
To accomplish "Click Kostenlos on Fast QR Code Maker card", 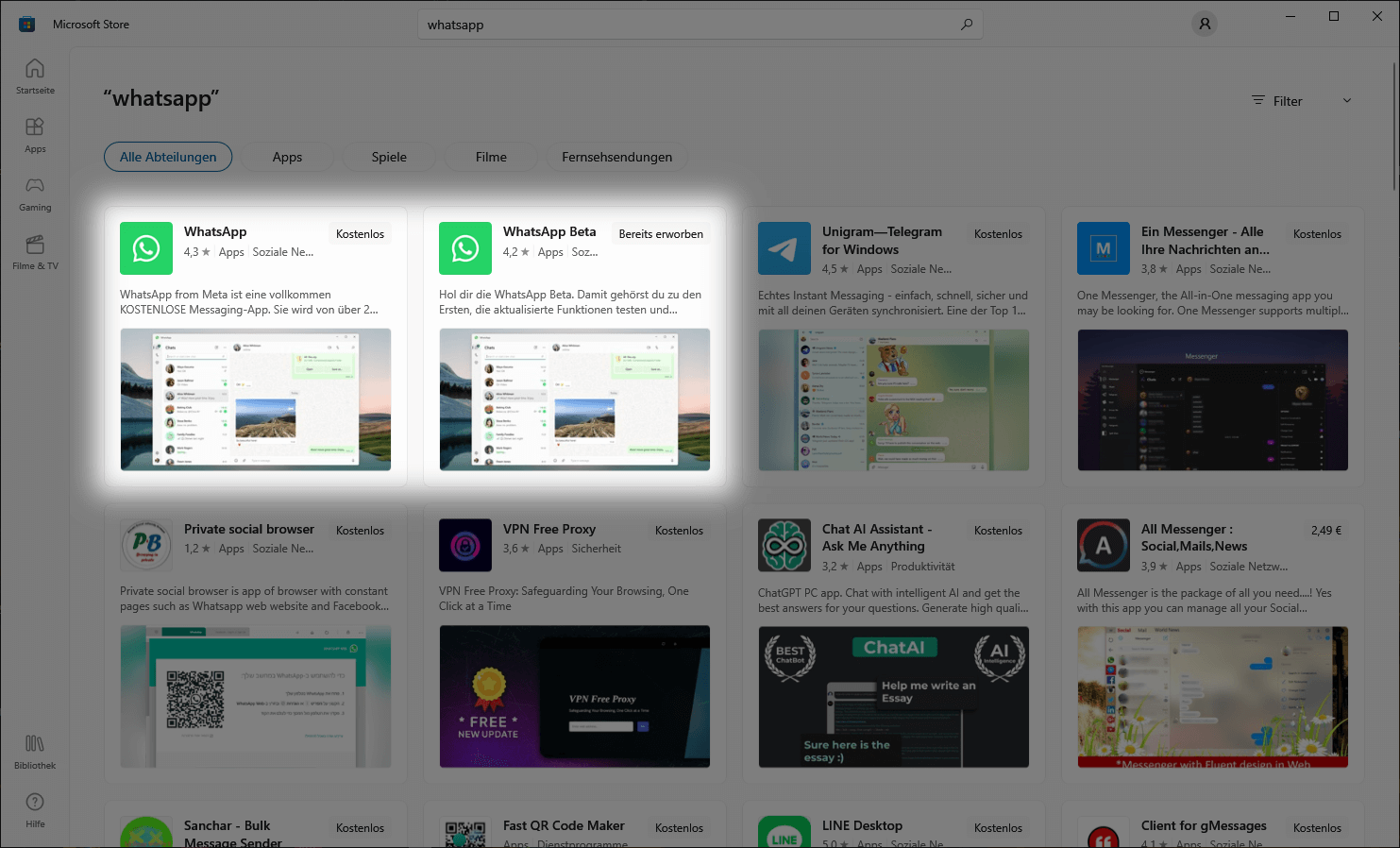I will tap(680, 828).
